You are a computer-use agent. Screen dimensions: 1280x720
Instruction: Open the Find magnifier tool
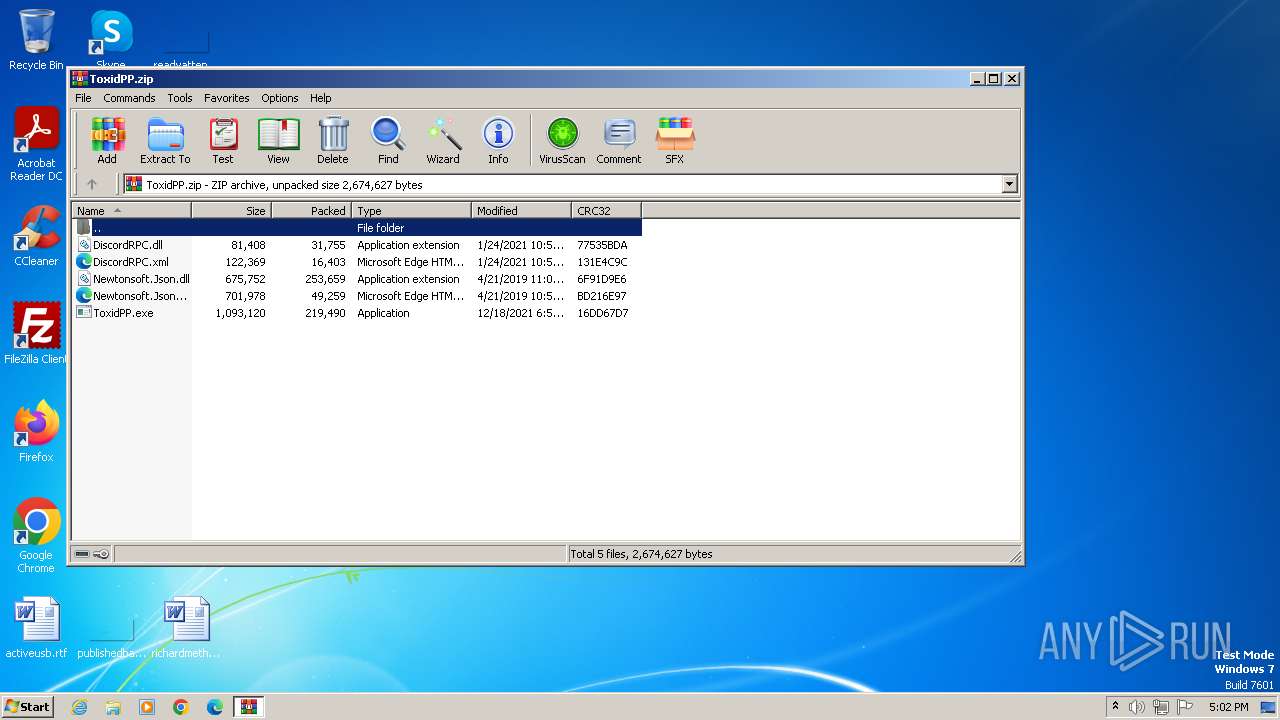pyautogui.click(x=388, y=140)
